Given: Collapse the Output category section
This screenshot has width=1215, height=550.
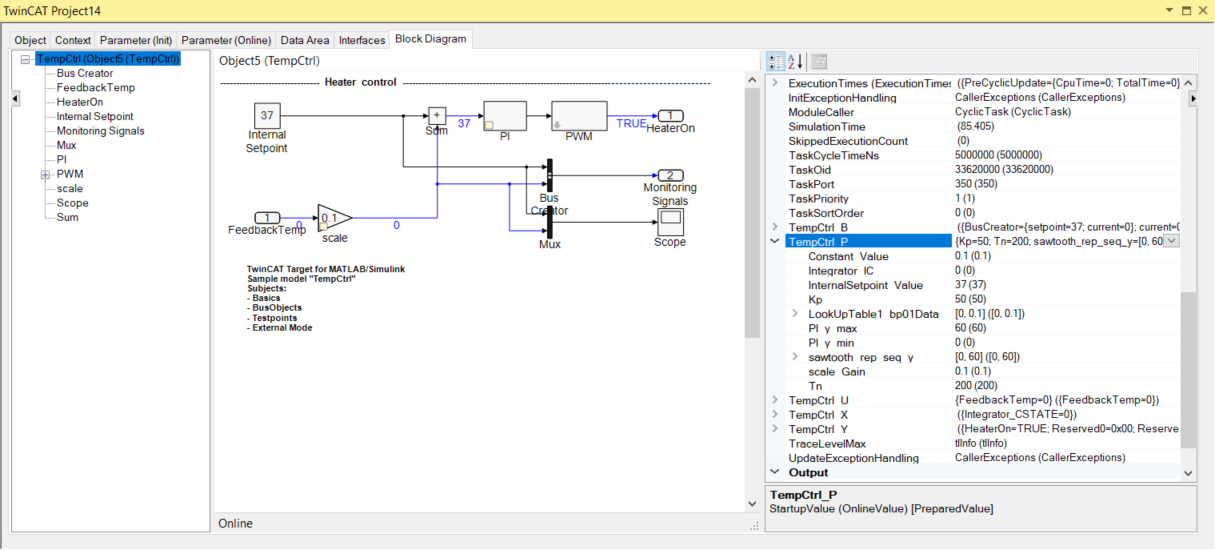Looking at the screenshot, I should coord(775,472).
